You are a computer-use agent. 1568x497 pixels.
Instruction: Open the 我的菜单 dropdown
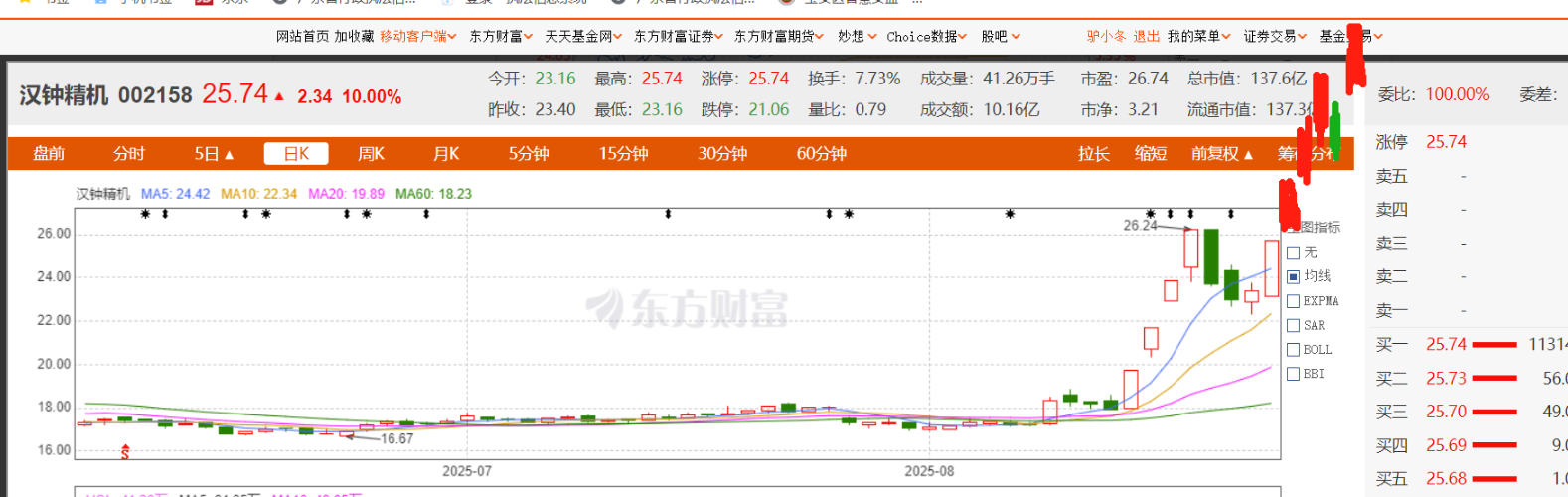click(1199, 36)
